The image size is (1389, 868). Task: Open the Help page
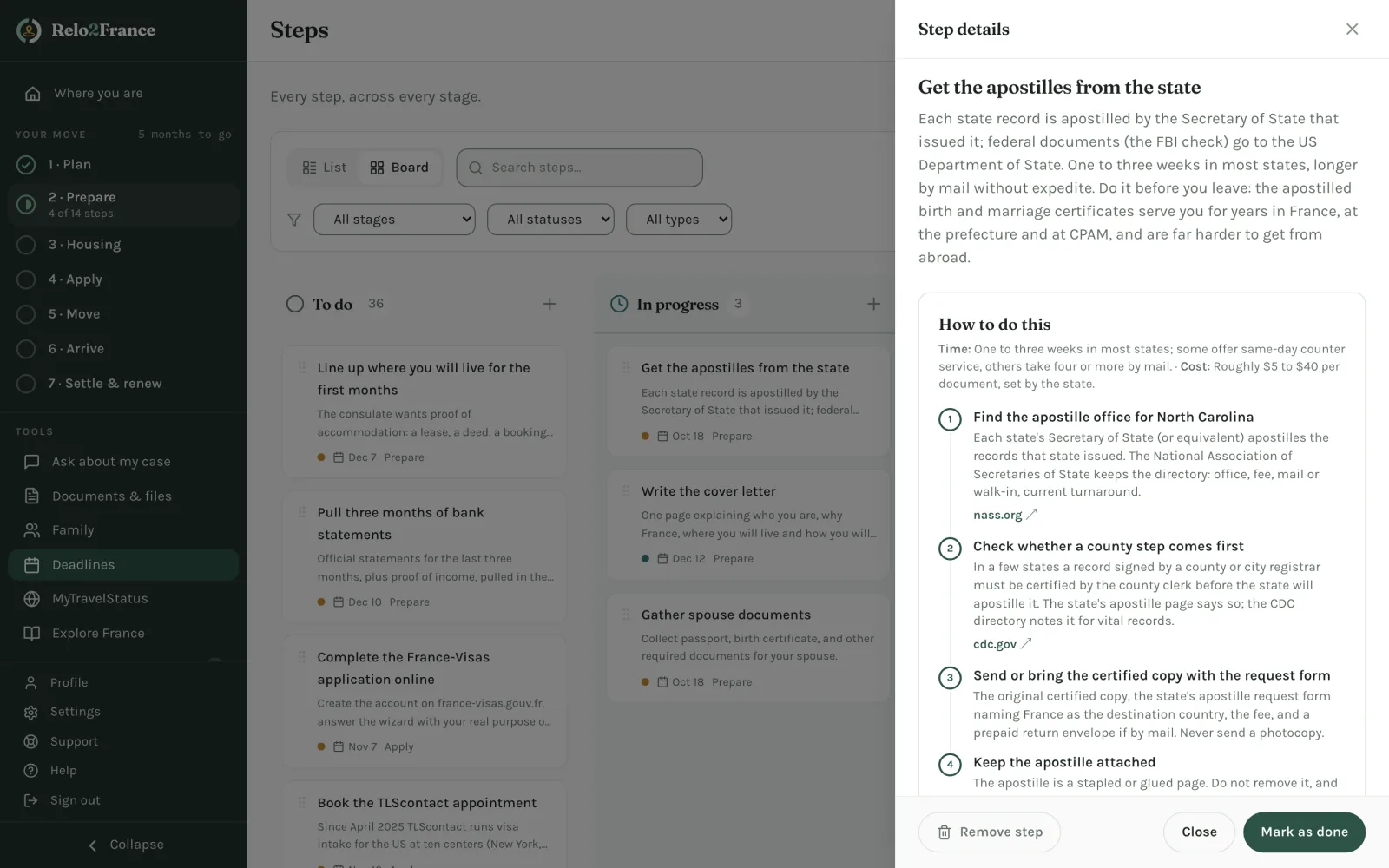[123, 771]
